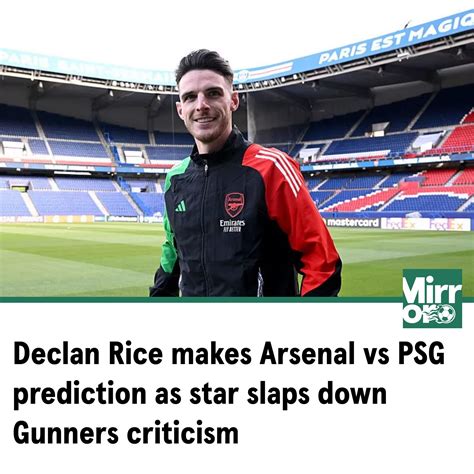The image size is (474, 474).
Task: Click the 'Gunners criticism' headline line
Action: pyautogui.click(x=126, y=433)
